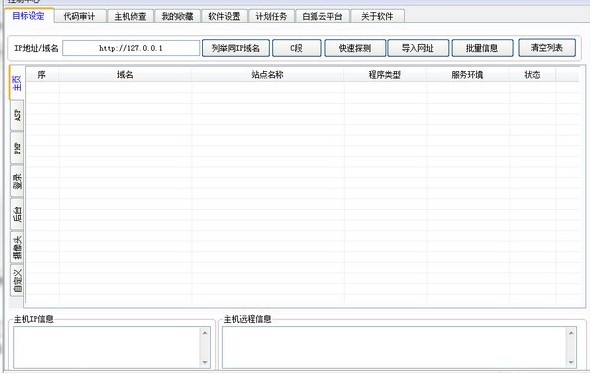Open the 白狐云平台 tab
590x373 pixels.
(322, 16)
